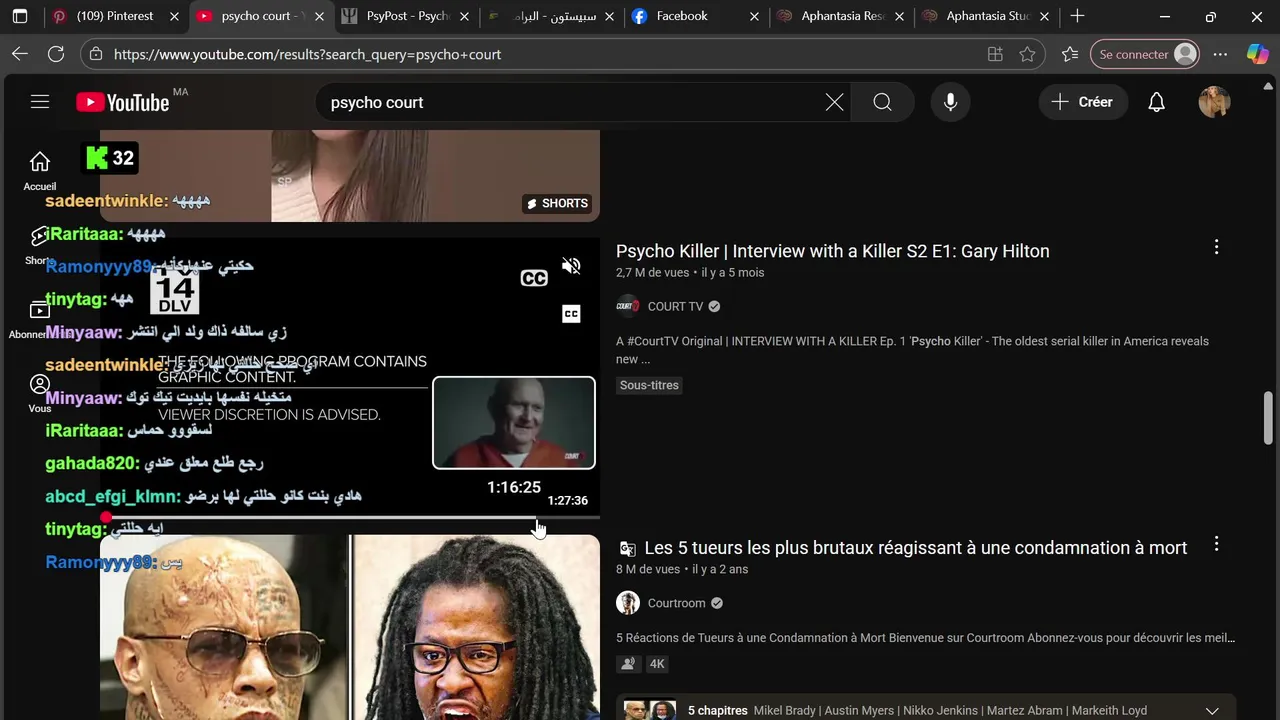Click the '2,7 M de vues' metadata text
The image size is (1280, 720).
tap(653, 272)
